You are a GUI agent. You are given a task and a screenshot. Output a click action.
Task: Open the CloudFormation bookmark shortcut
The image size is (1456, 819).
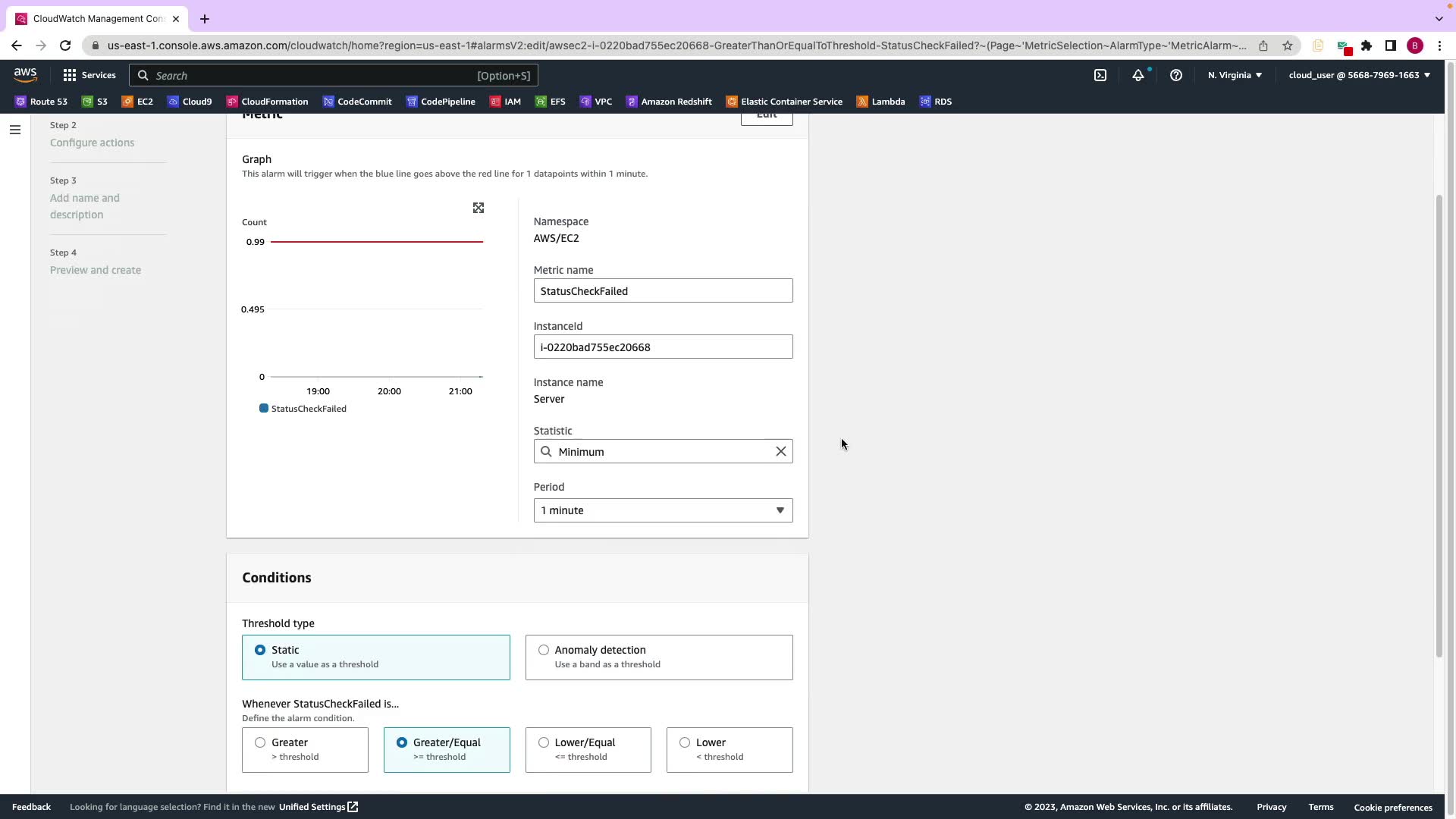tap(267, 102)
